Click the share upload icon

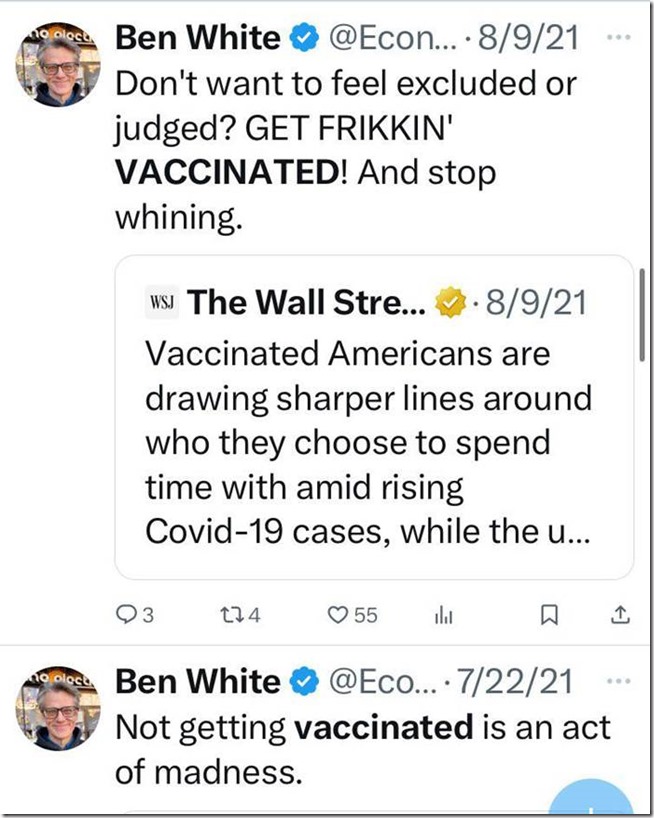coord(620,614)
